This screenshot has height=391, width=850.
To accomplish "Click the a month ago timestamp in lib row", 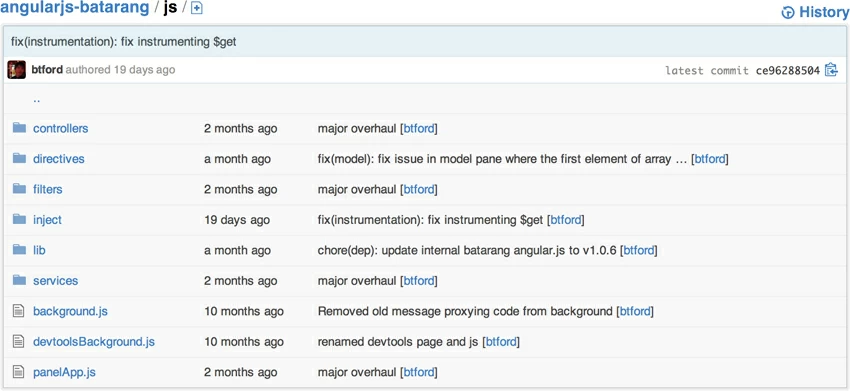I will point(237,250).
